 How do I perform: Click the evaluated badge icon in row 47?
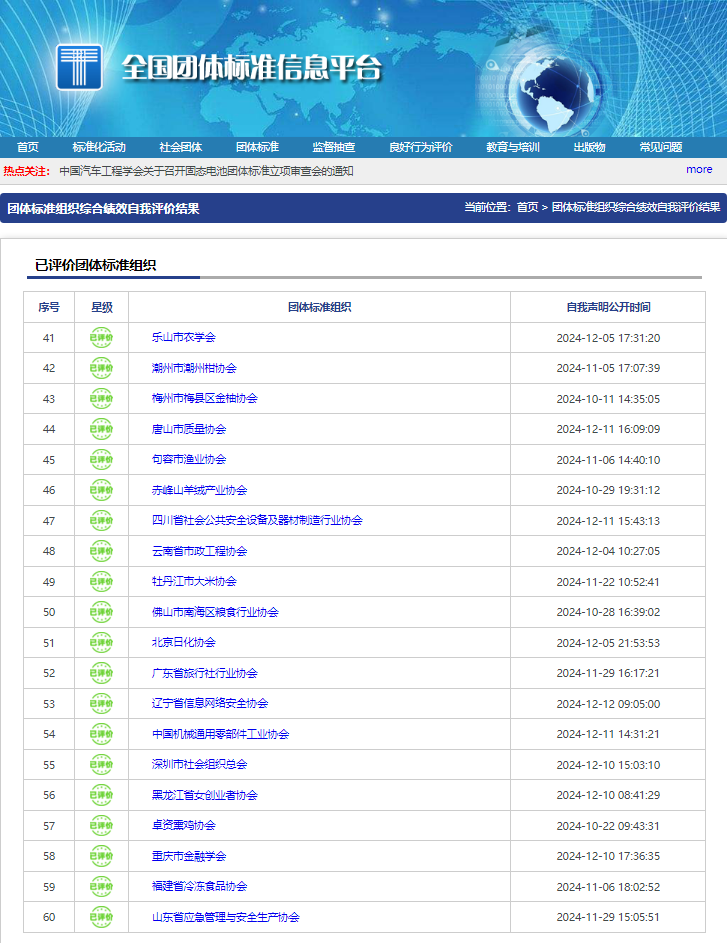(x=101, y=520)
